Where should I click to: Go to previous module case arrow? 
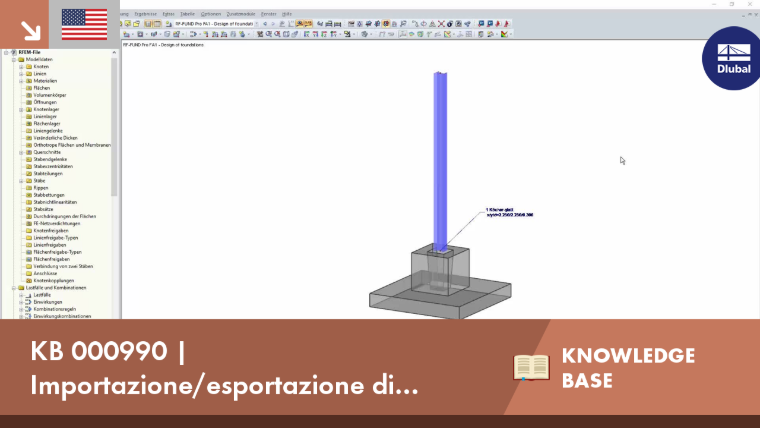265,24
